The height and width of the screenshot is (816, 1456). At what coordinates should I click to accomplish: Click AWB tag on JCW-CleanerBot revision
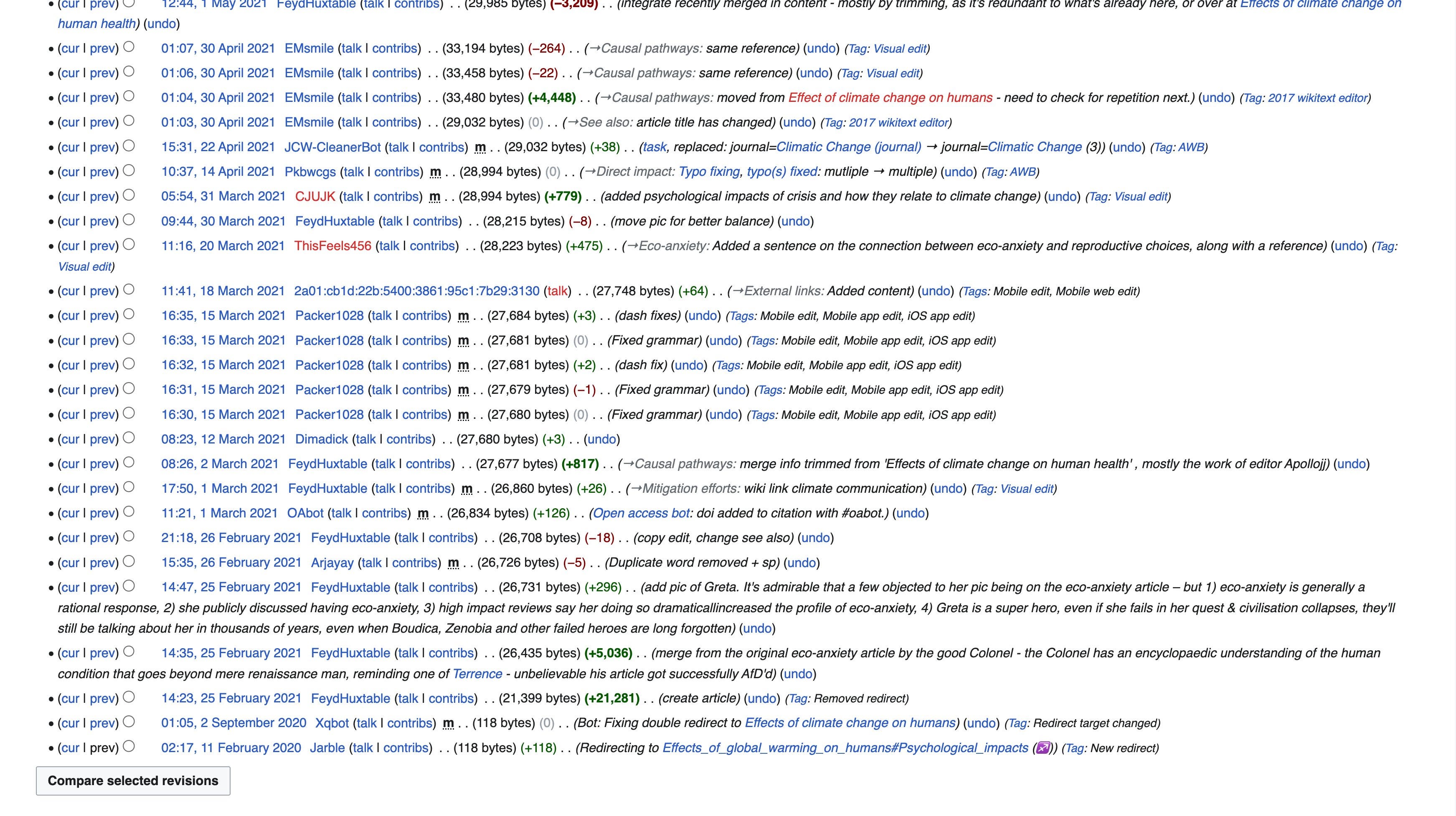tap(1191, 147)
